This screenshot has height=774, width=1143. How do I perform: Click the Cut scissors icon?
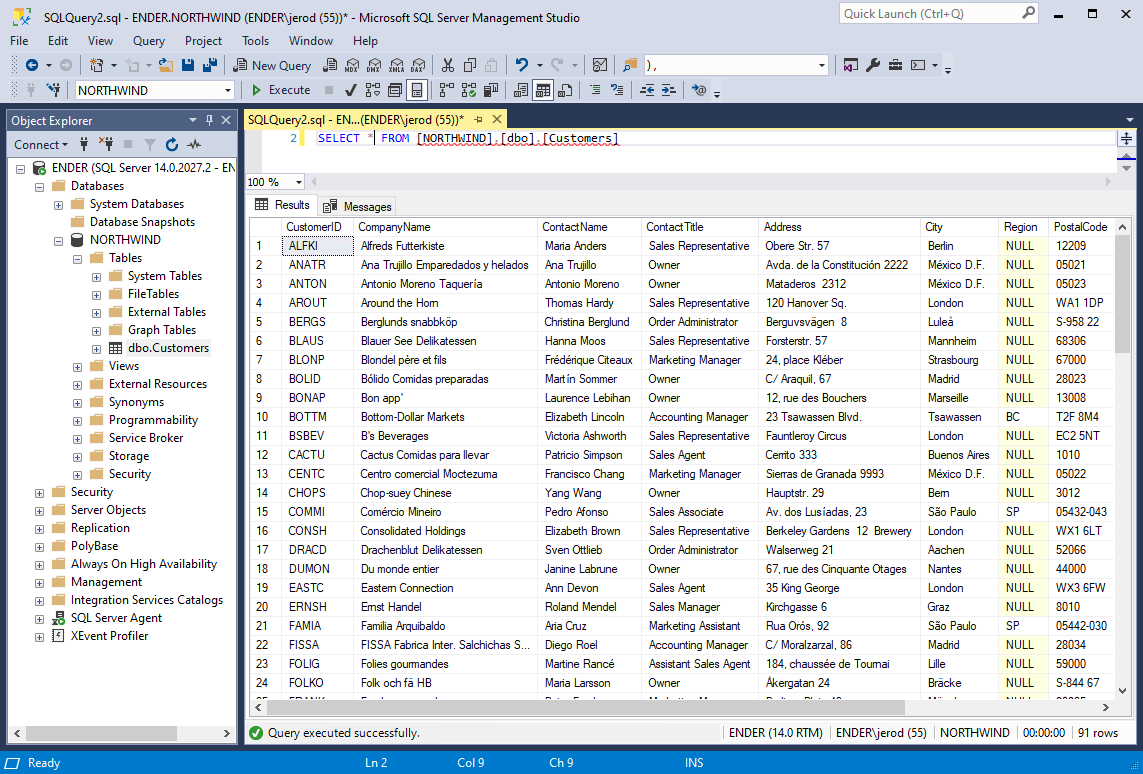pos(447,65)
